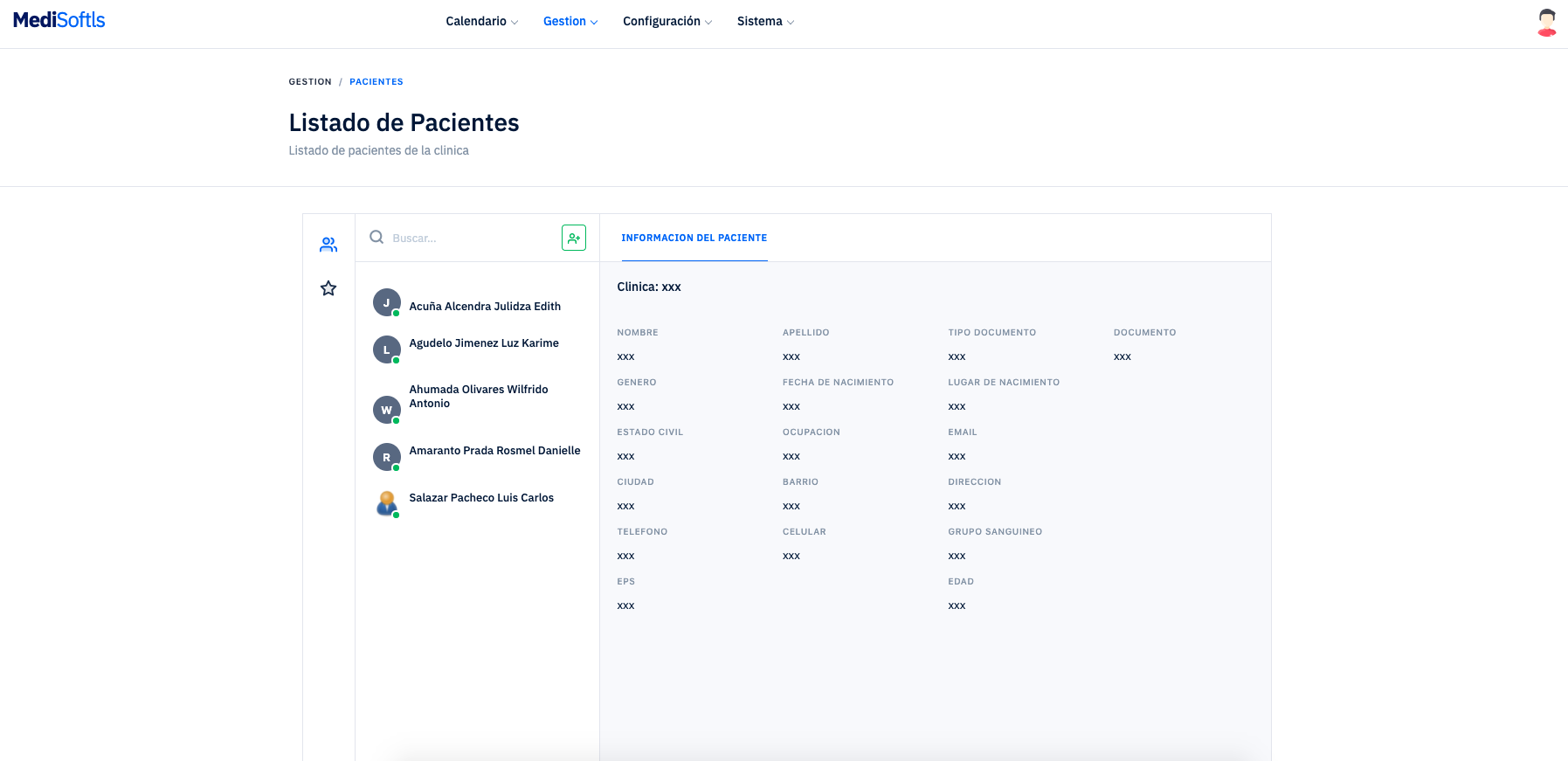Go to the Gestion breadcrumb
Image resolution: width=1568 pixels, height=761 pixels.
[x=310, y=81]
